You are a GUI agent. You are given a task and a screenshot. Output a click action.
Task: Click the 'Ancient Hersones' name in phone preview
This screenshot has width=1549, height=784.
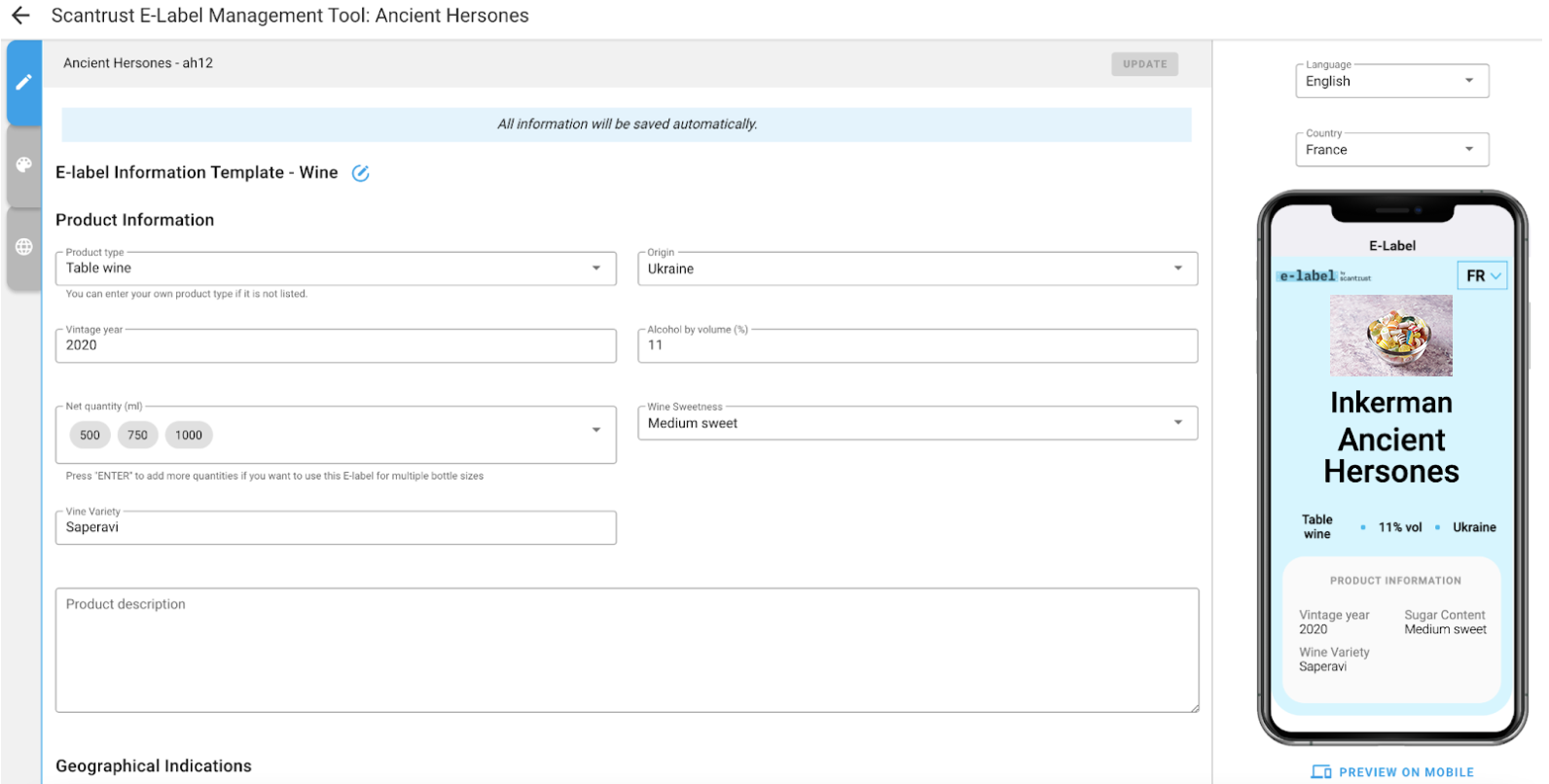pos(1391,455)
